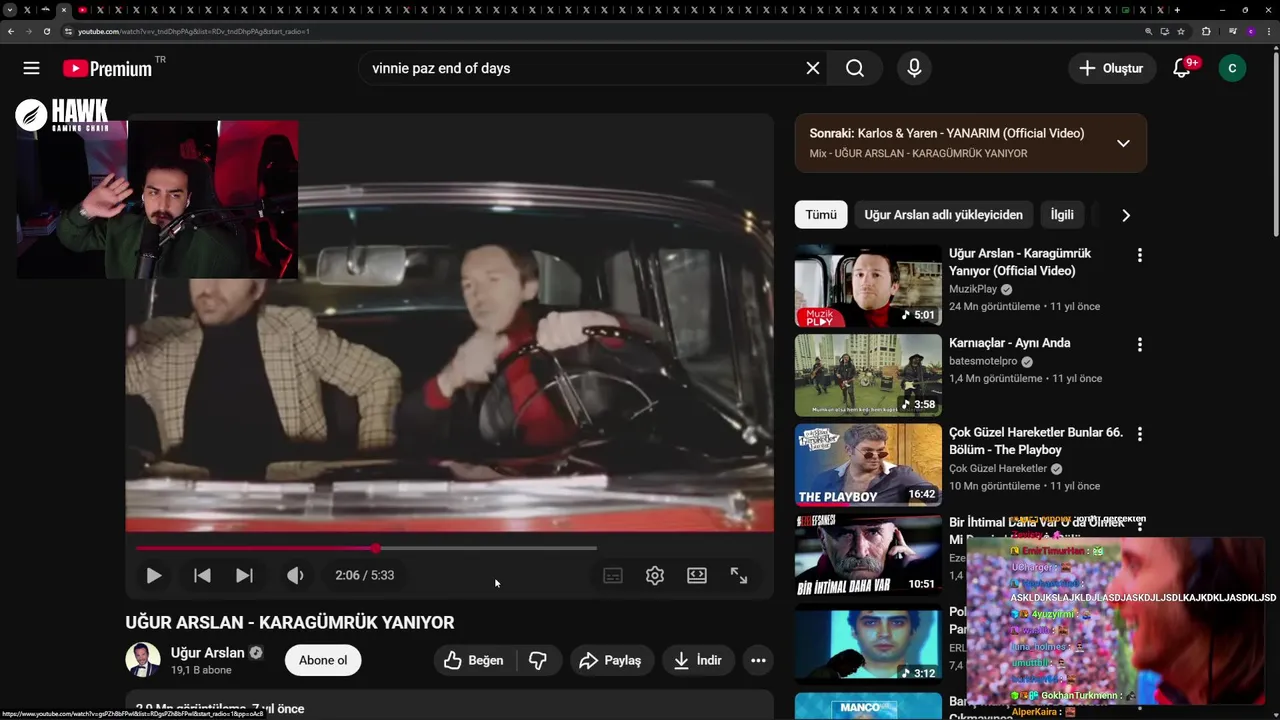Image resolution: width=1280 pixels, height=720 pixels.
Task: Subscribe with Abone ol button
Action: pyautogui.click(x=323, y=660)
